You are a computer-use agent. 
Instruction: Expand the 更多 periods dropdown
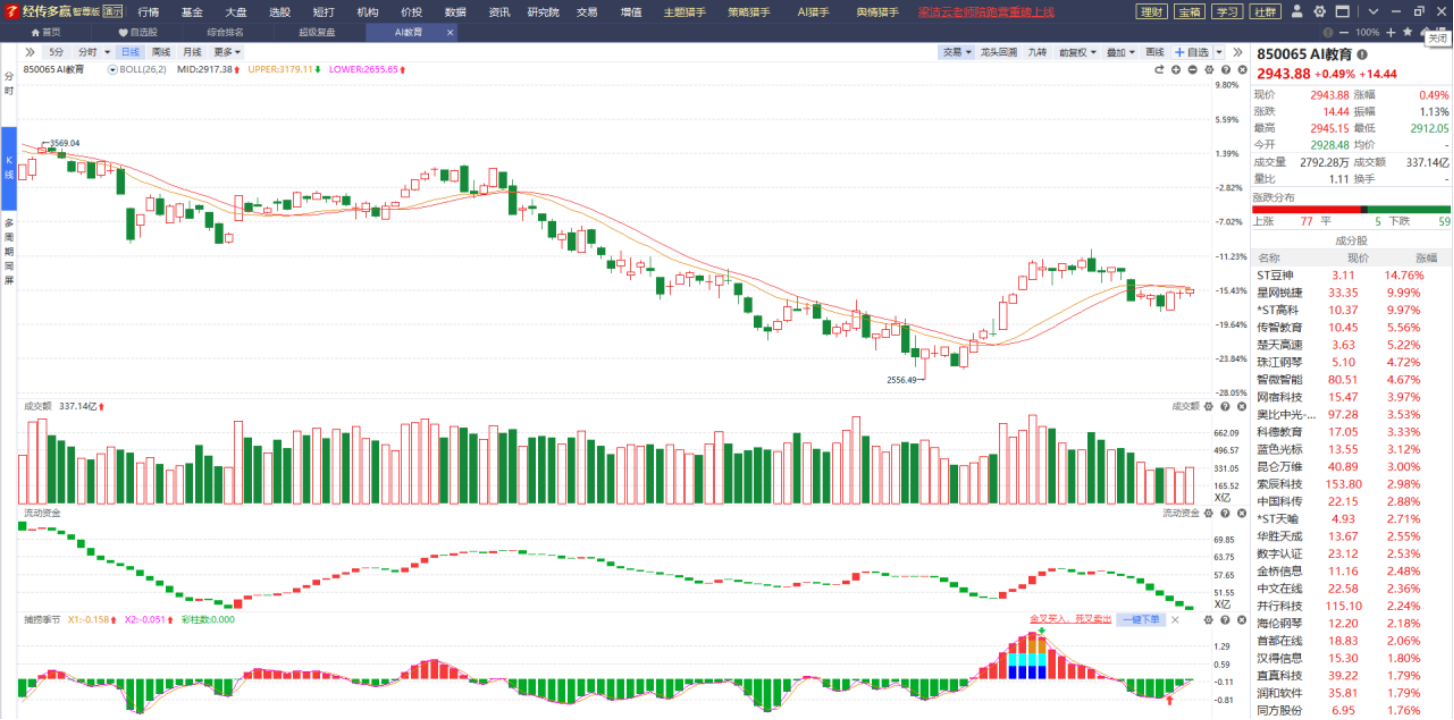point(227,52)
